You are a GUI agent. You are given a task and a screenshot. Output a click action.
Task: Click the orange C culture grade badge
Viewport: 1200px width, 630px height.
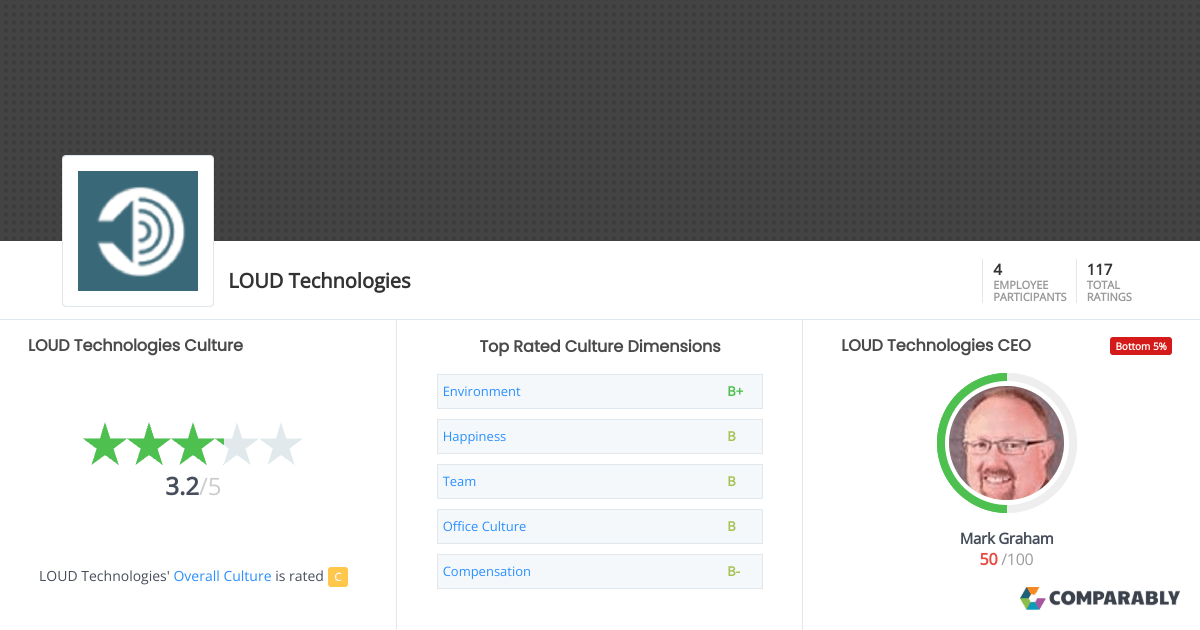click(x=338, y=576)
